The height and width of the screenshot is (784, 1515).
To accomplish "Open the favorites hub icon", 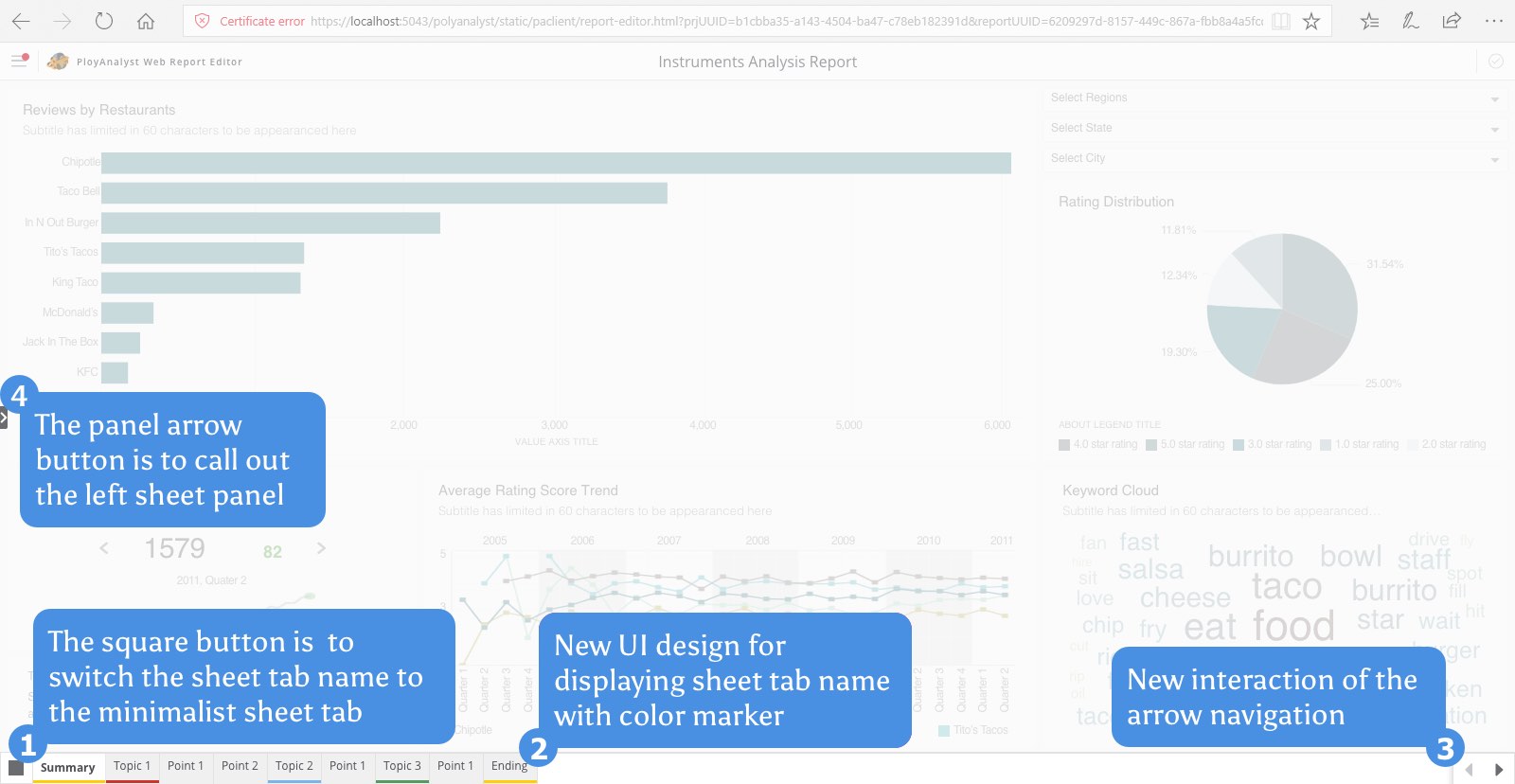I will tap(1369, 21).
